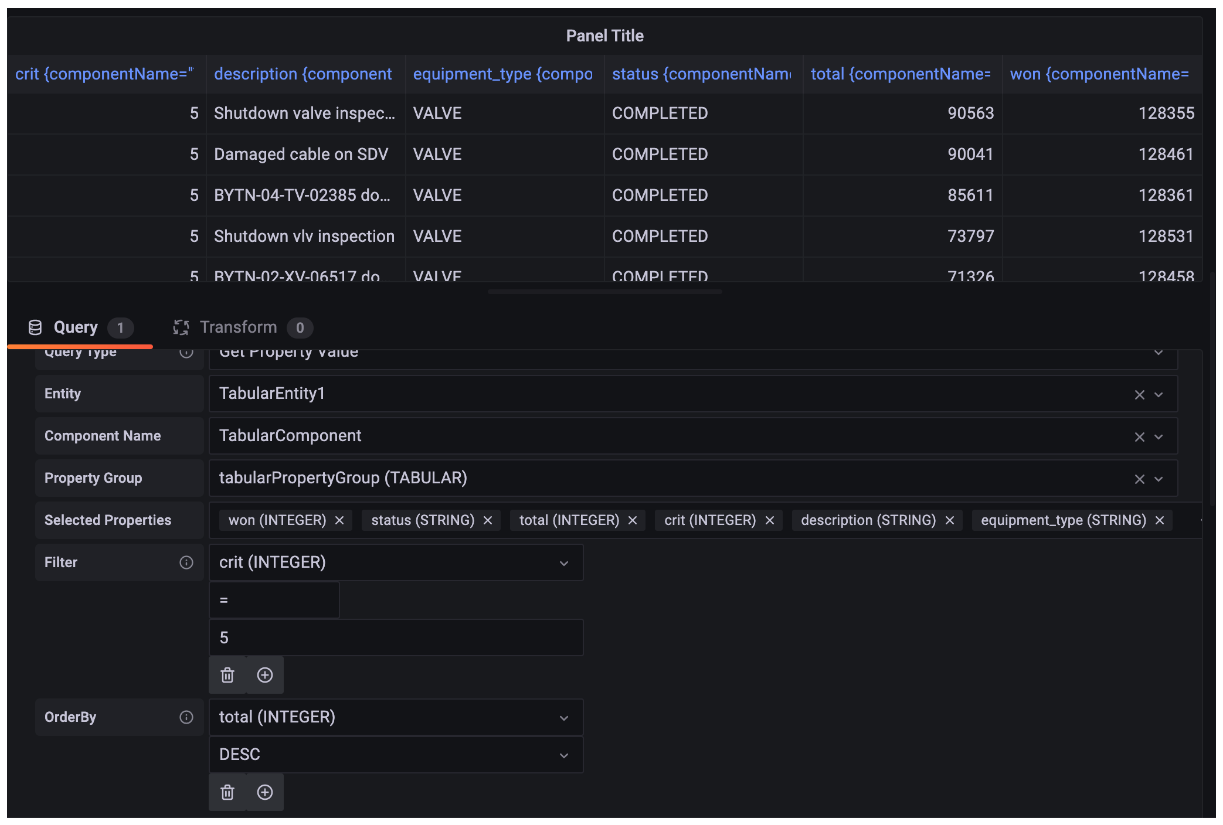Image resolution: width=1223 pixels, height=825 pixels.
Task: Delete the crit filter using trash icon
Action: click(227, 674)
